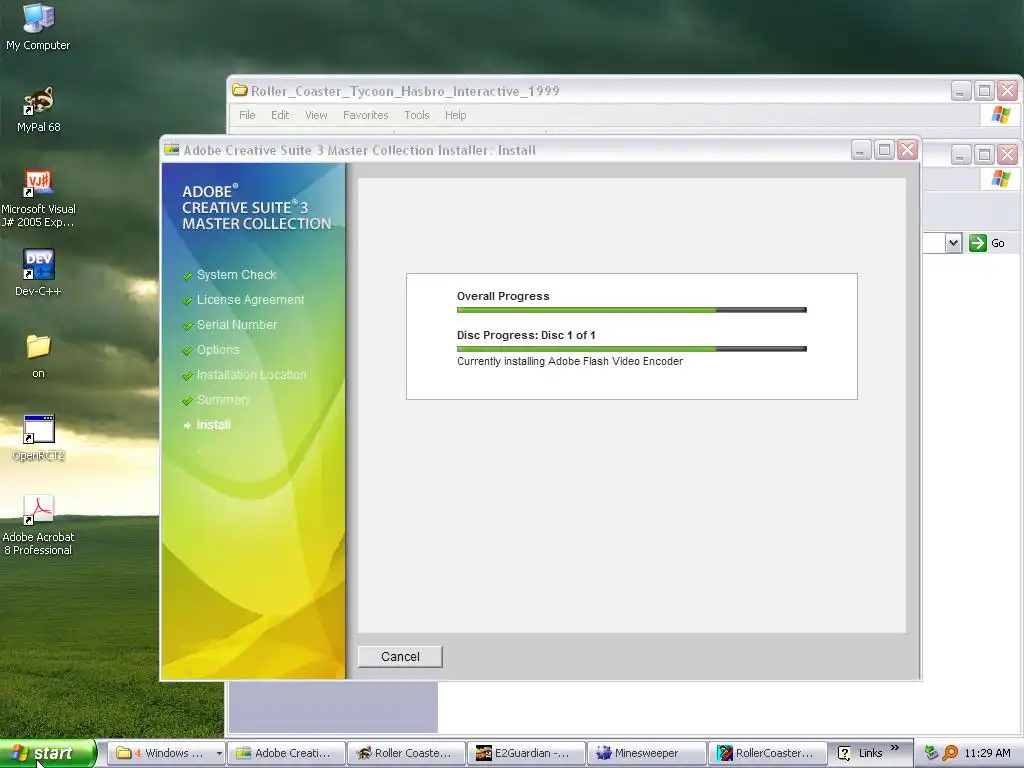Image resolution: width=1024 pixels, height=768 pixels.
Task: Open Adobe Acrobat 8 Professional shortcut
Action: [x=38, y=524]
